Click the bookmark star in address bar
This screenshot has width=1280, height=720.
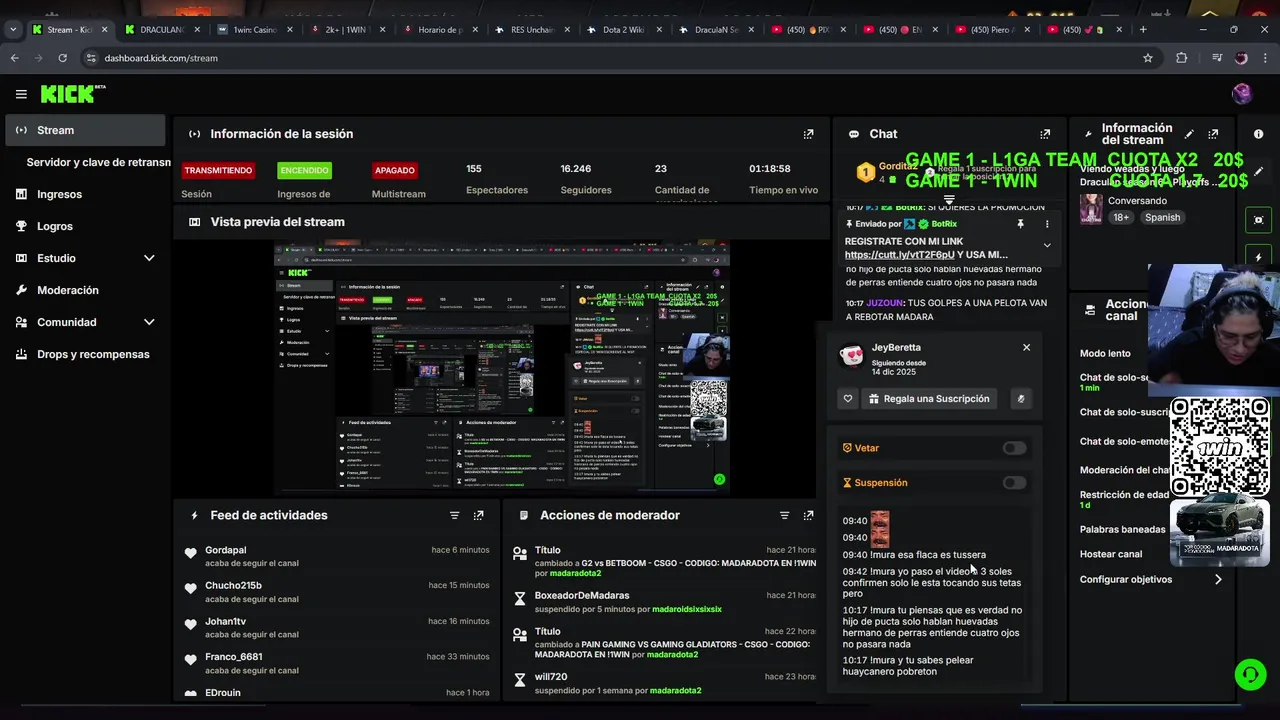coord(1148,58)
